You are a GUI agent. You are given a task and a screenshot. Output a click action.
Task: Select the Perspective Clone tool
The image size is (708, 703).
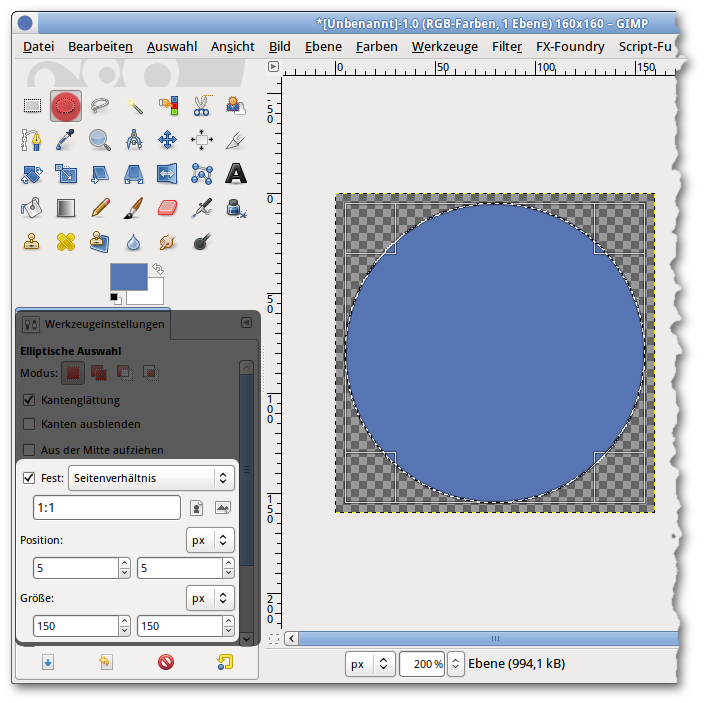click(x=100, y=242)
